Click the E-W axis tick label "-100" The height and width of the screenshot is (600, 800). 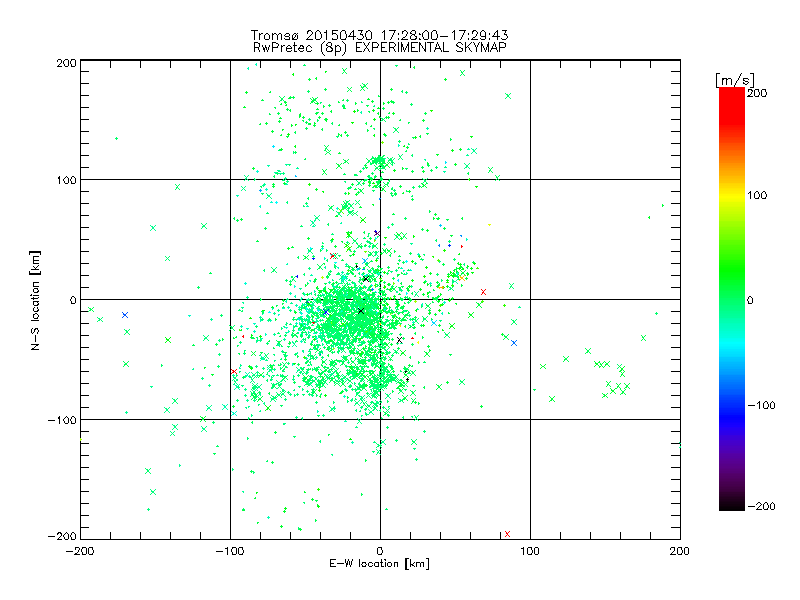click(230, 551)
